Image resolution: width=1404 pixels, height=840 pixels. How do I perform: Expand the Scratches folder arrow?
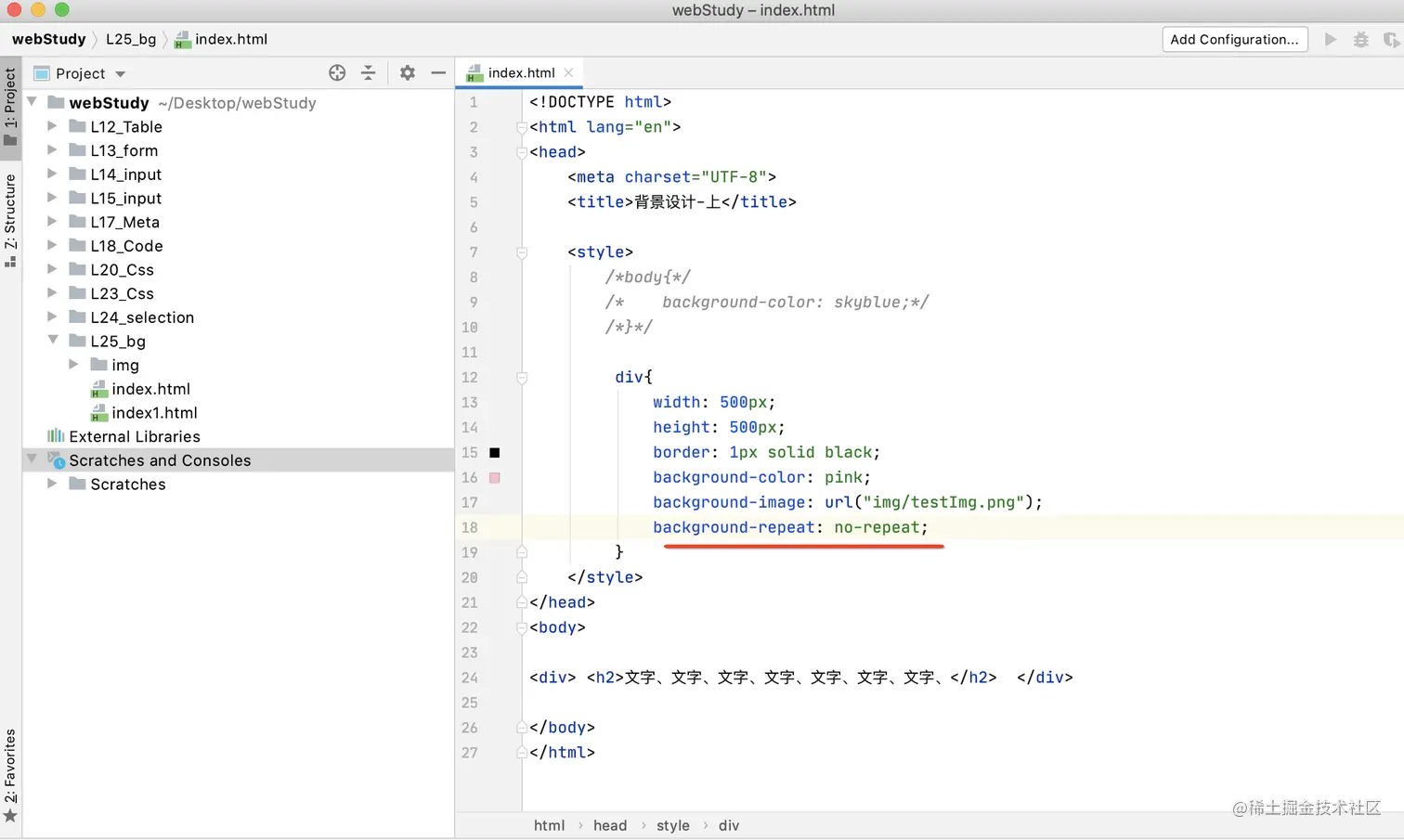click(52, 484)
